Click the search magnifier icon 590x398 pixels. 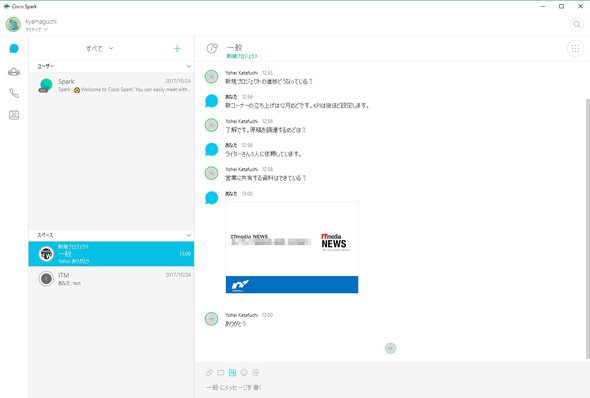point(576,24)
